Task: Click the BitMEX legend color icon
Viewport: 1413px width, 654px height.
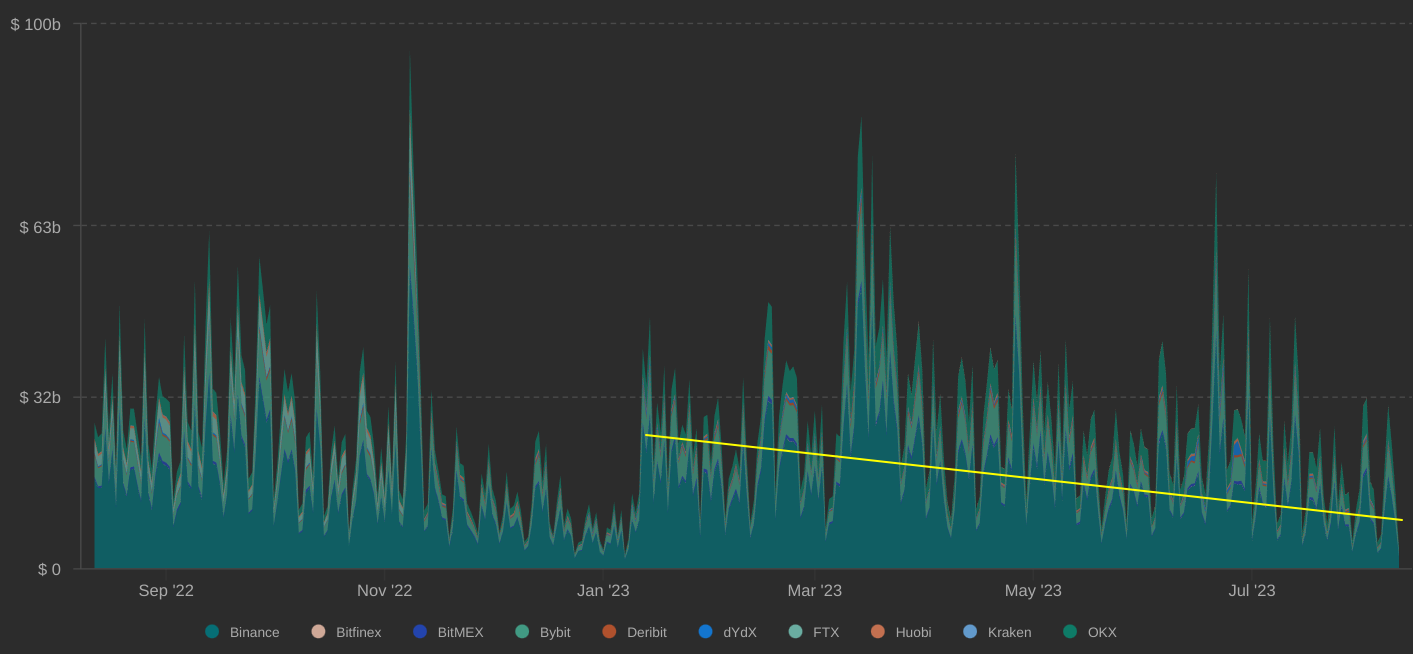Action: pos(421,632)
